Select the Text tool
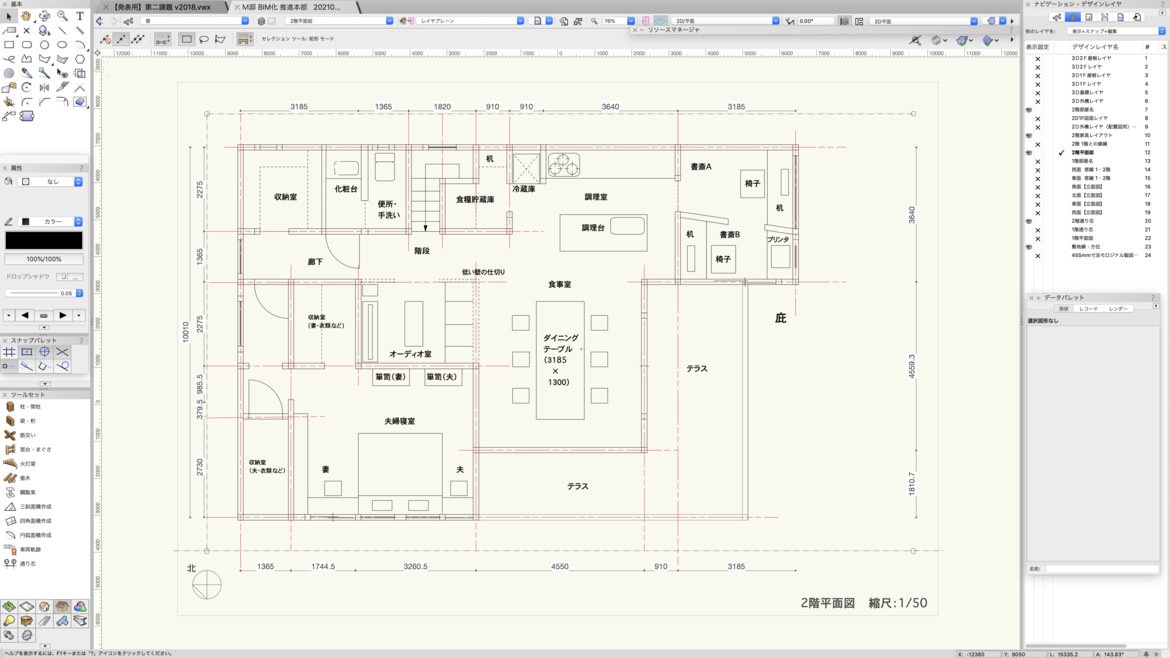The width and height of the screenshot is (1170, 658). click(80, 16)
